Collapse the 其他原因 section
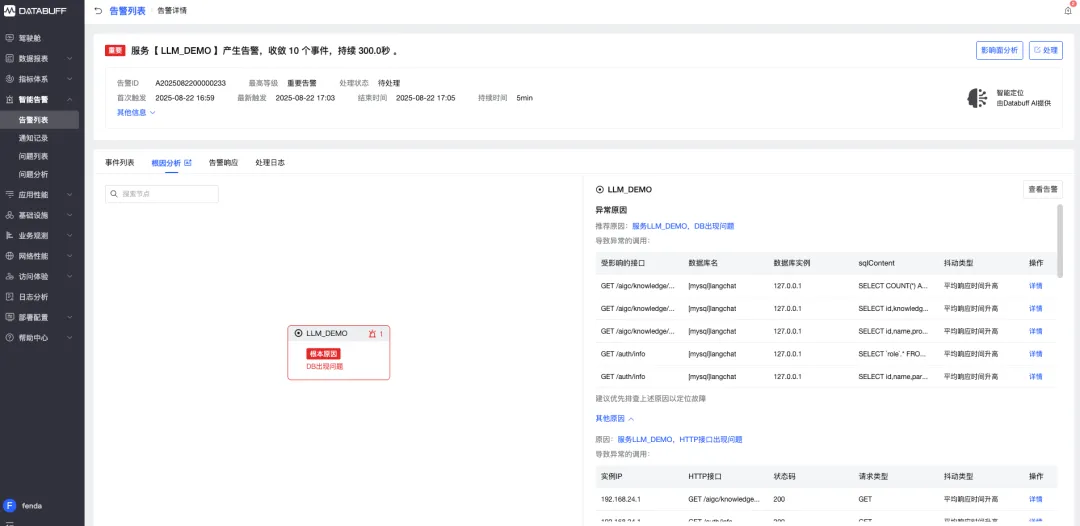 click(614, 418)
